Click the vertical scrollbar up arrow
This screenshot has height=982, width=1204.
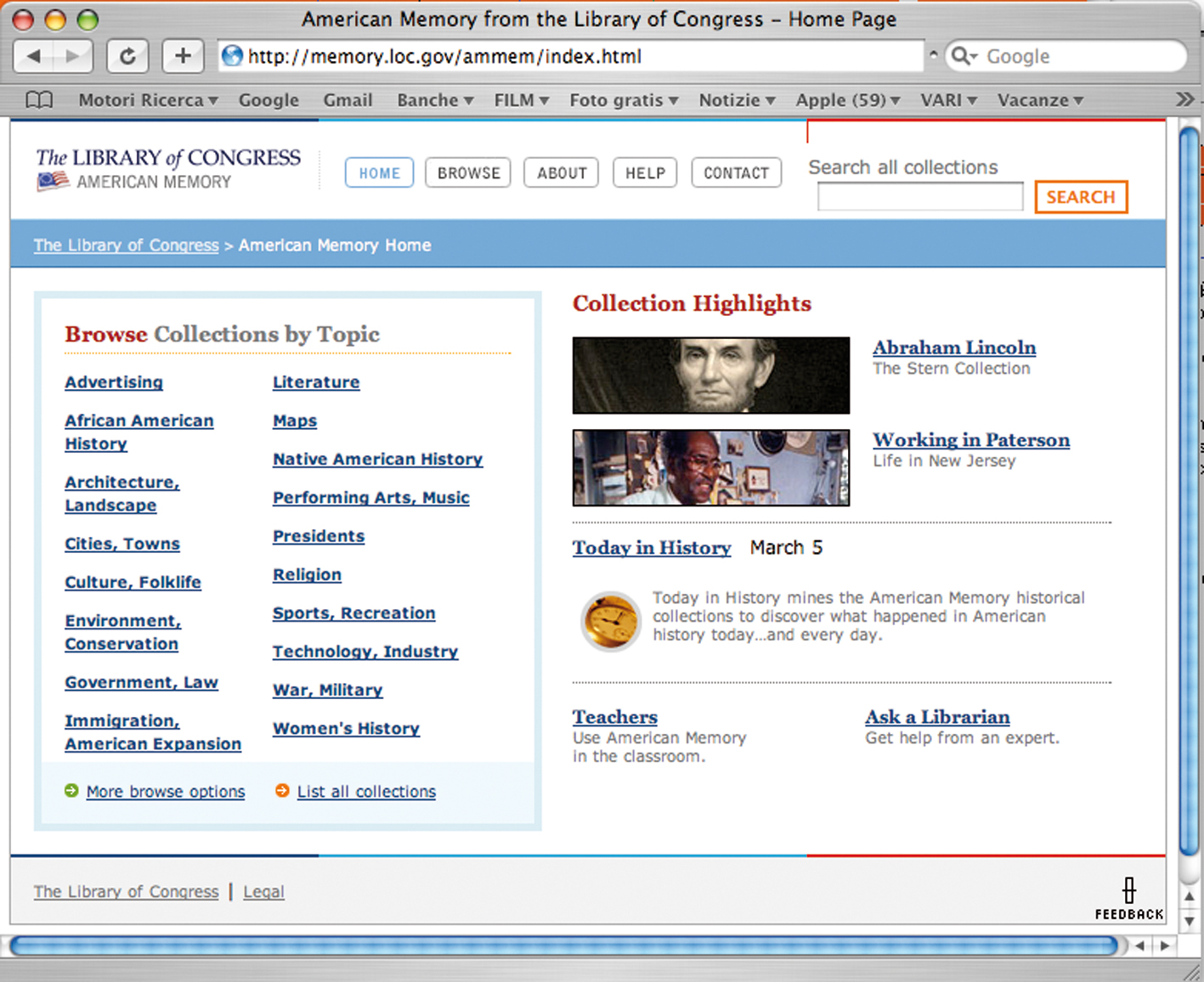click(x=1189, y=895)
